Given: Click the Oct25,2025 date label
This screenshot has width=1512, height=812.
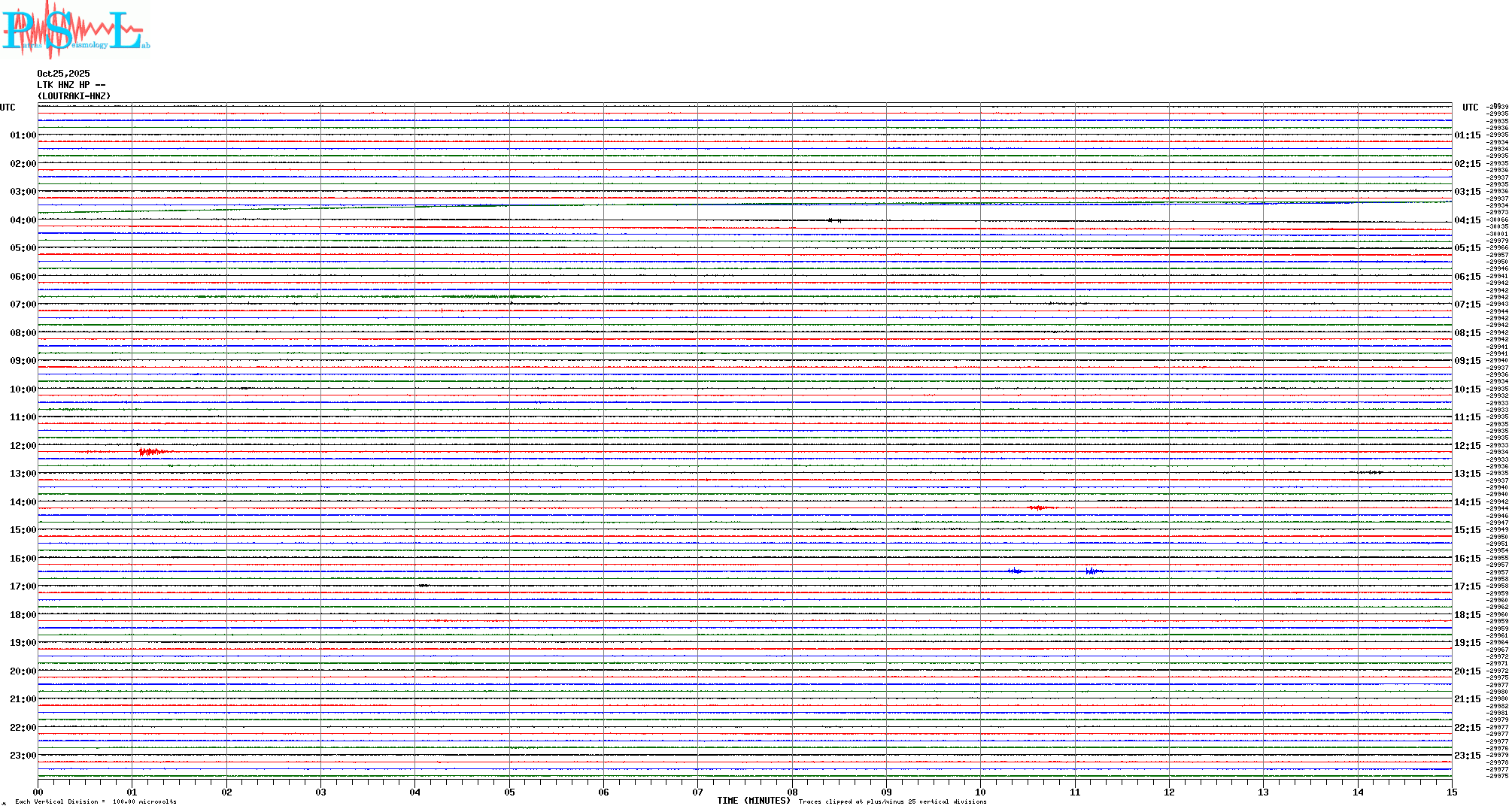Looking at the screenshot, I should point(63,74).
